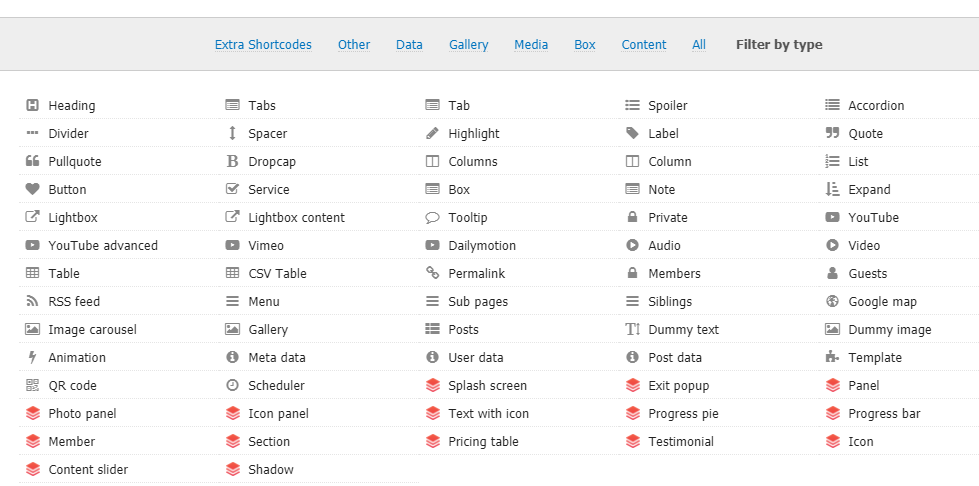979x486 pixels.
Task: Select the Progress bar shortcode
Action: coord(884,413)
